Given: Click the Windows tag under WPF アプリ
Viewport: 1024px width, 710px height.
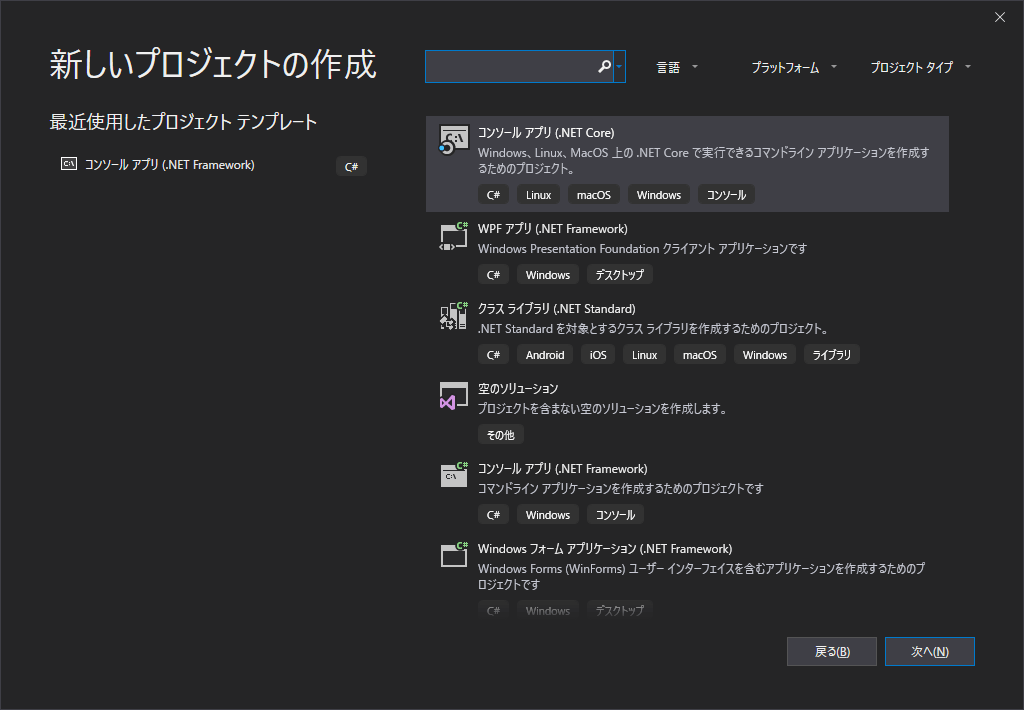Looking at the screenshot, I should 548,275.
